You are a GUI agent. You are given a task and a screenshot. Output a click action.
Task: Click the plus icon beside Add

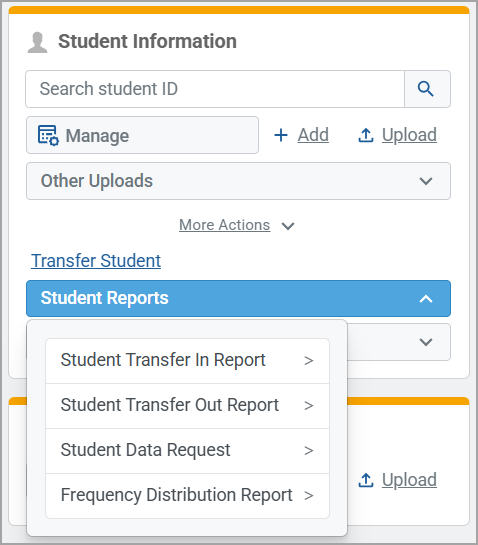281,135
